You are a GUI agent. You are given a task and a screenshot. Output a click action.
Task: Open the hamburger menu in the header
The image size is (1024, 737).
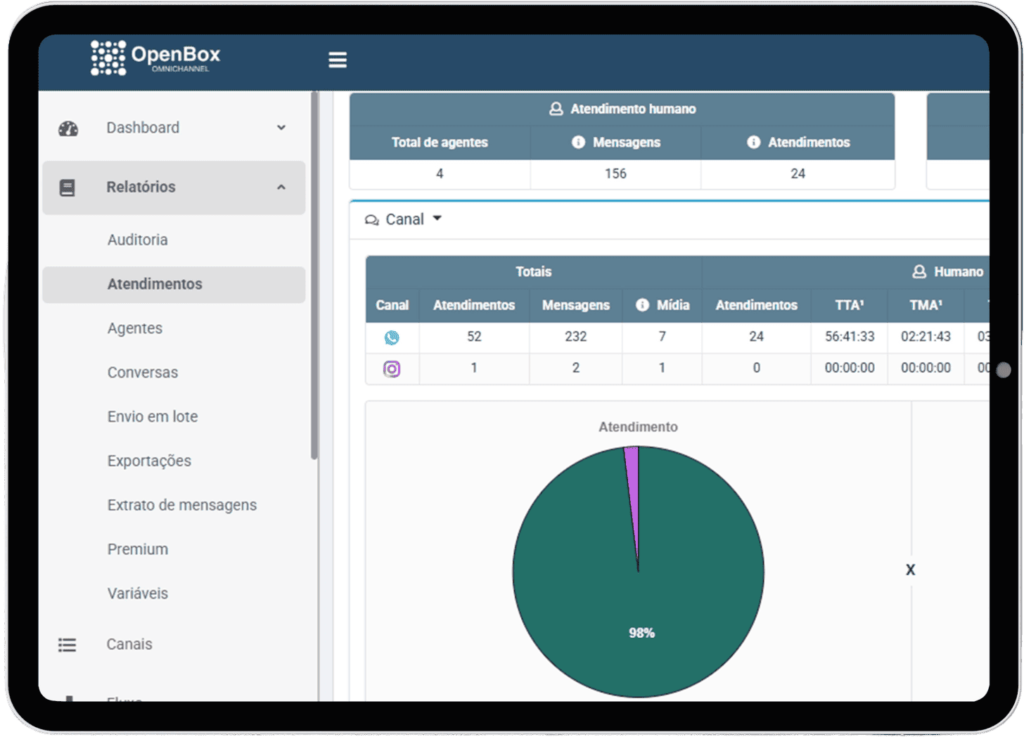tap(338, 60)
